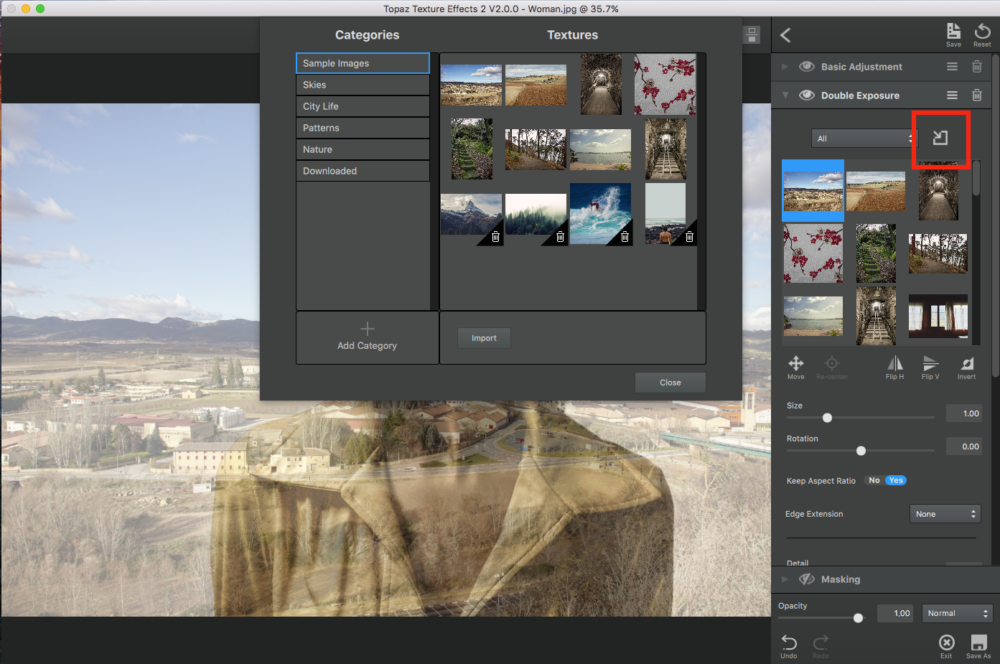Select the ocean wave texture thumbnail
This screenshot has width=1000, height=664.
tap(600, 214)
